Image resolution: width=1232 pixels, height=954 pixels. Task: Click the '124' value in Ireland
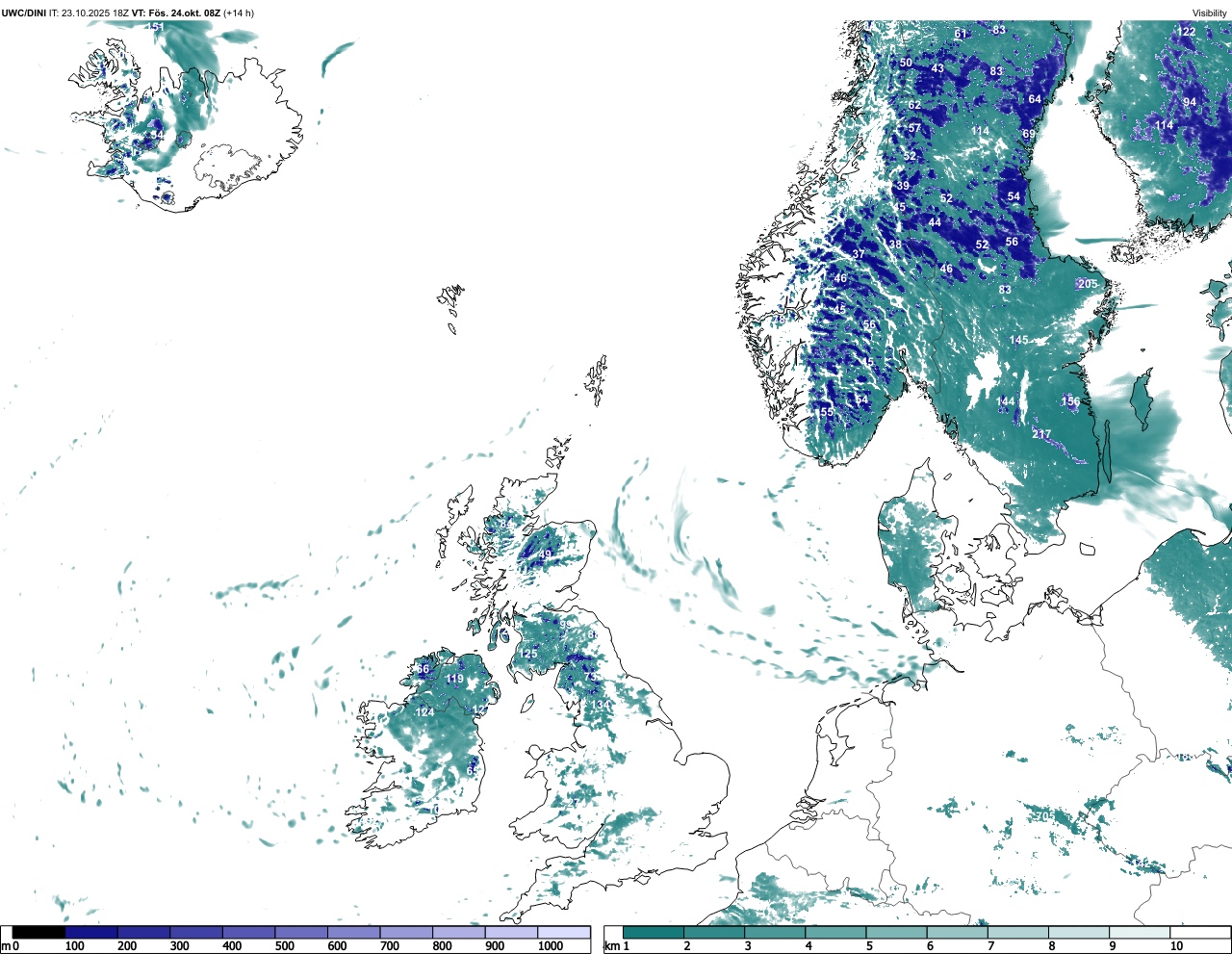click(x=424, y=712)
